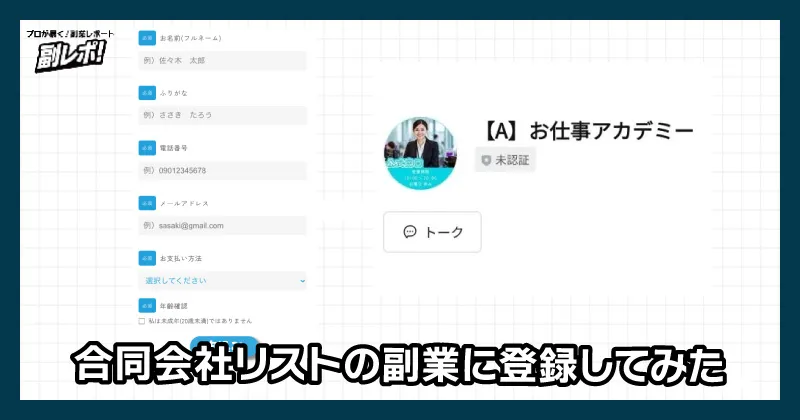The width and height of the screenshot is (800, 420).
Task: Open the payment method dropdown
Action: point(222,281)
